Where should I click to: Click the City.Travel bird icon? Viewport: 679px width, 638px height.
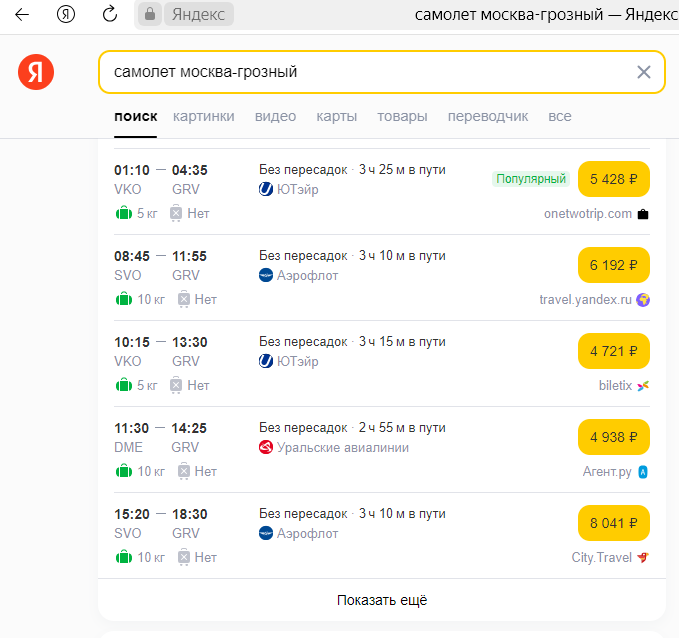coord(643,558)
